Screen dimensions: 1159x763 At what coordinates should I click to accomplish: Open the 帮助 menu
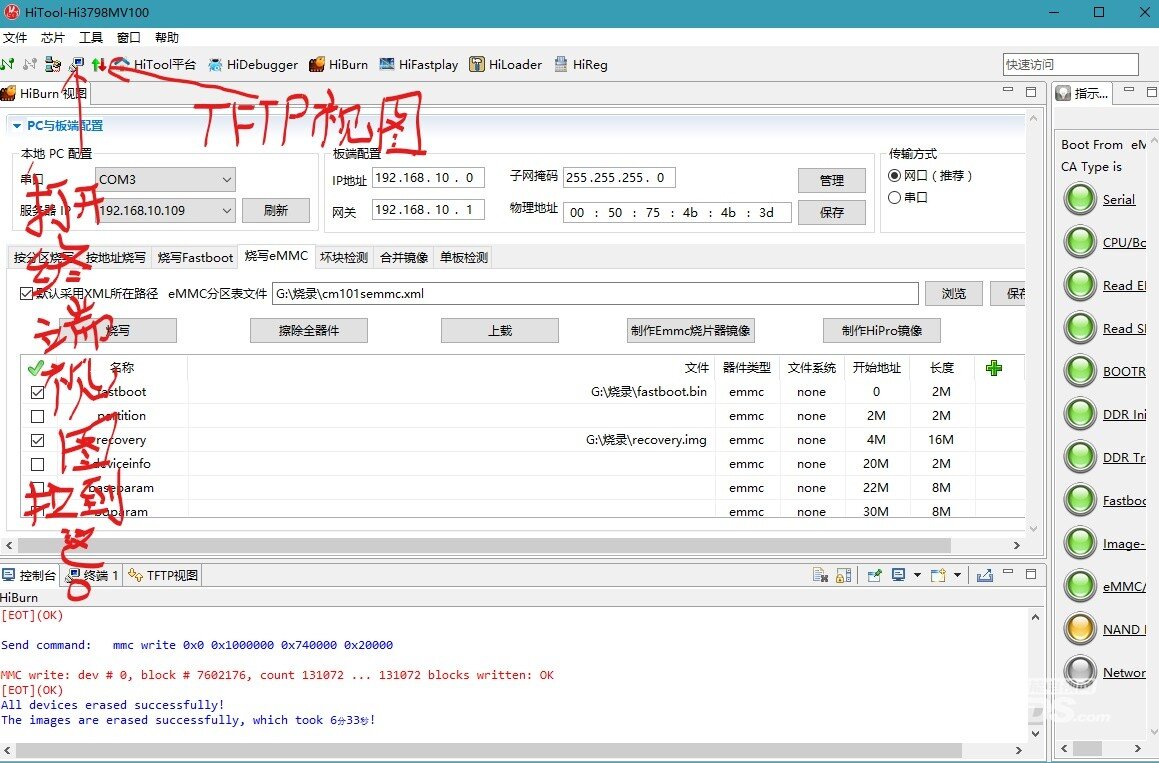tap(167, 37)
